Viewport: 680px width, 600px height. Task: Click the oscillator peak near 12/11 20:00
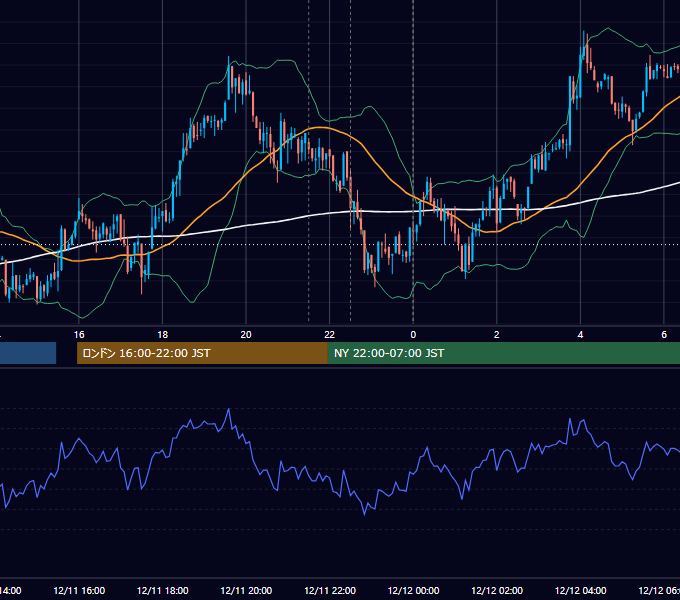[229, 409]
